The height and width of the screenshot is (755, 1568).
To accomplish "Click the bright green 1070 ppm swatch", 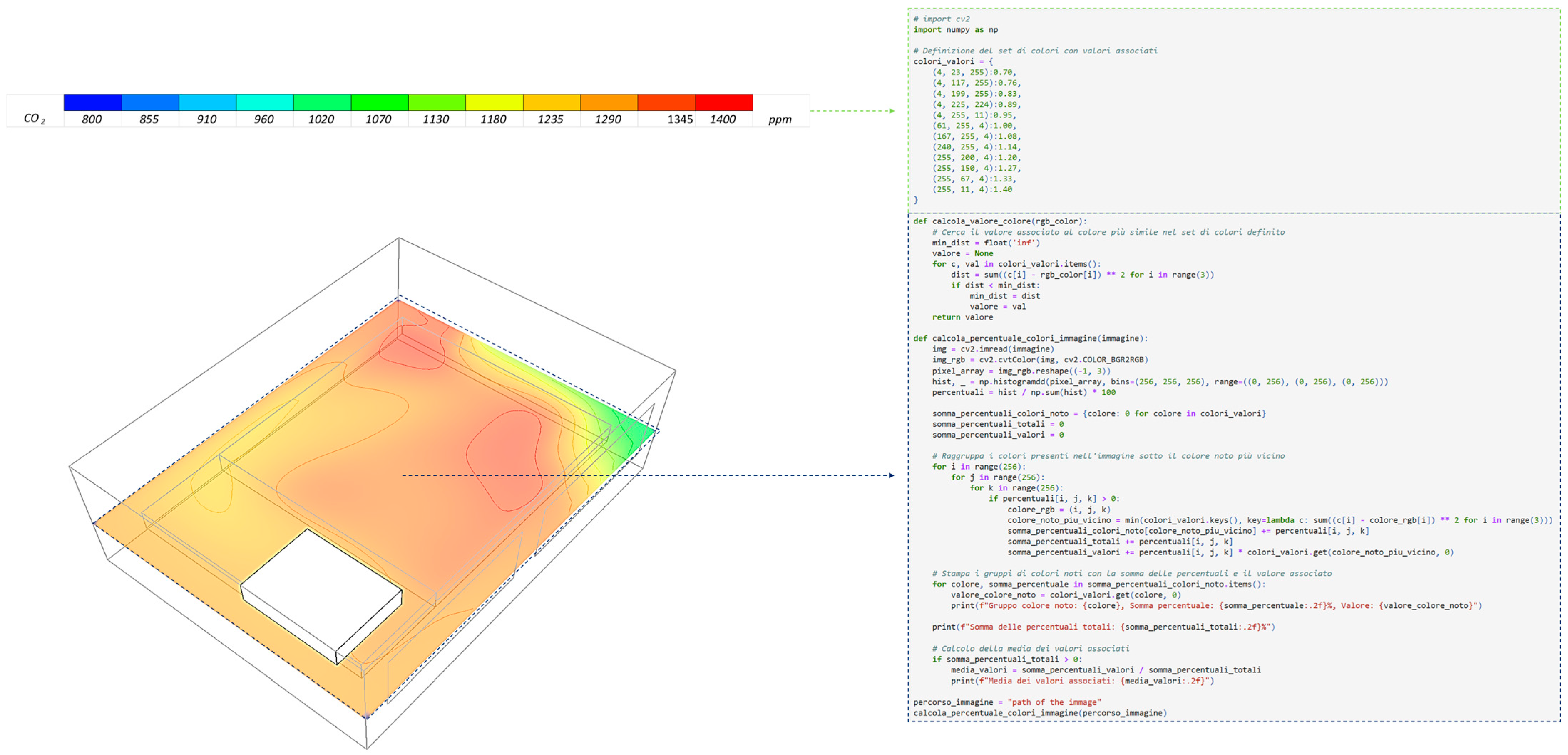I will pyautogui.click(x=379, y=102).
